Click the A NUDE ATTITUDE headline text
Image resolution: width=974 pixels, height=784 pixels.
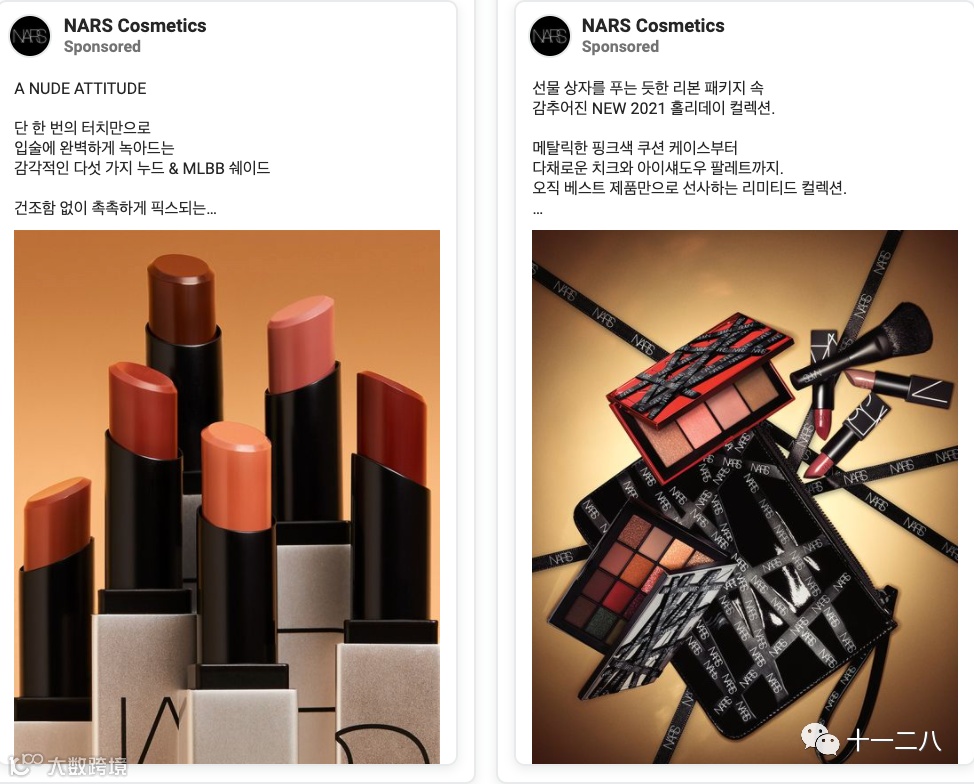(80, 88)
